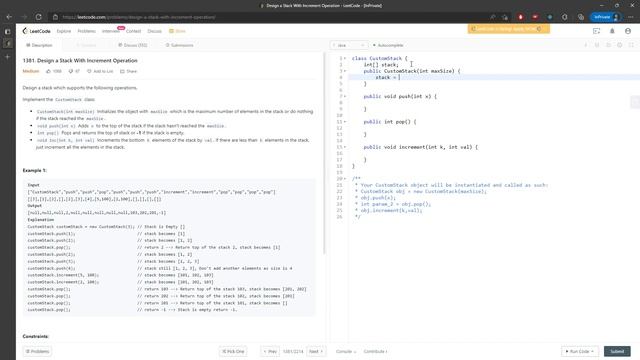The height and width of the screenshot is (360, 640).
Task: Click Add to List
Action: pyautogui.click(x=100, y=71)
